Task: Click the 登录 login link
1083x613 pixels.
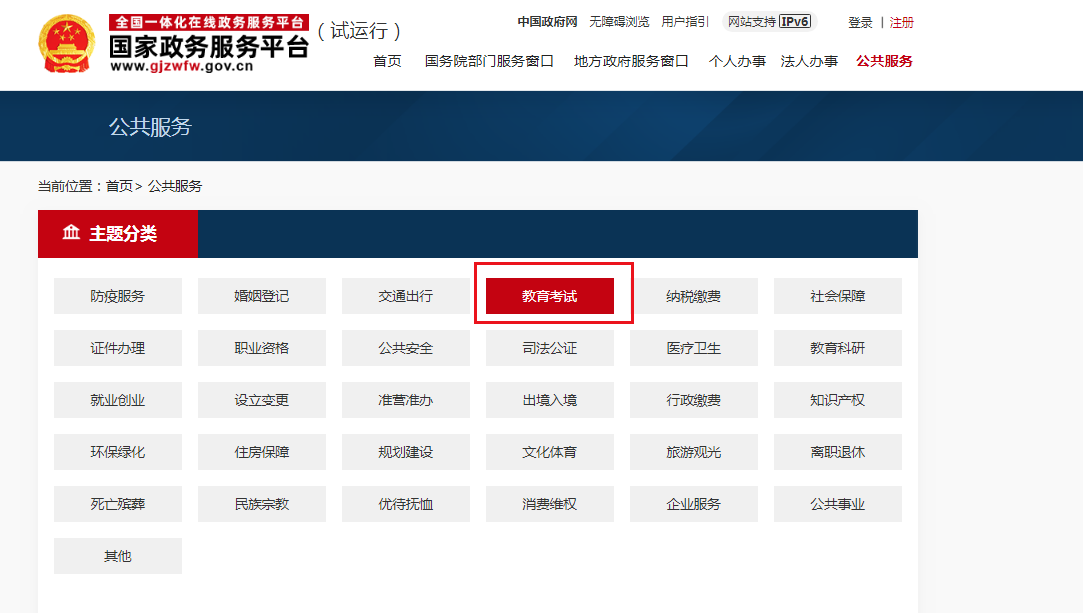Action: click(860, 23)
